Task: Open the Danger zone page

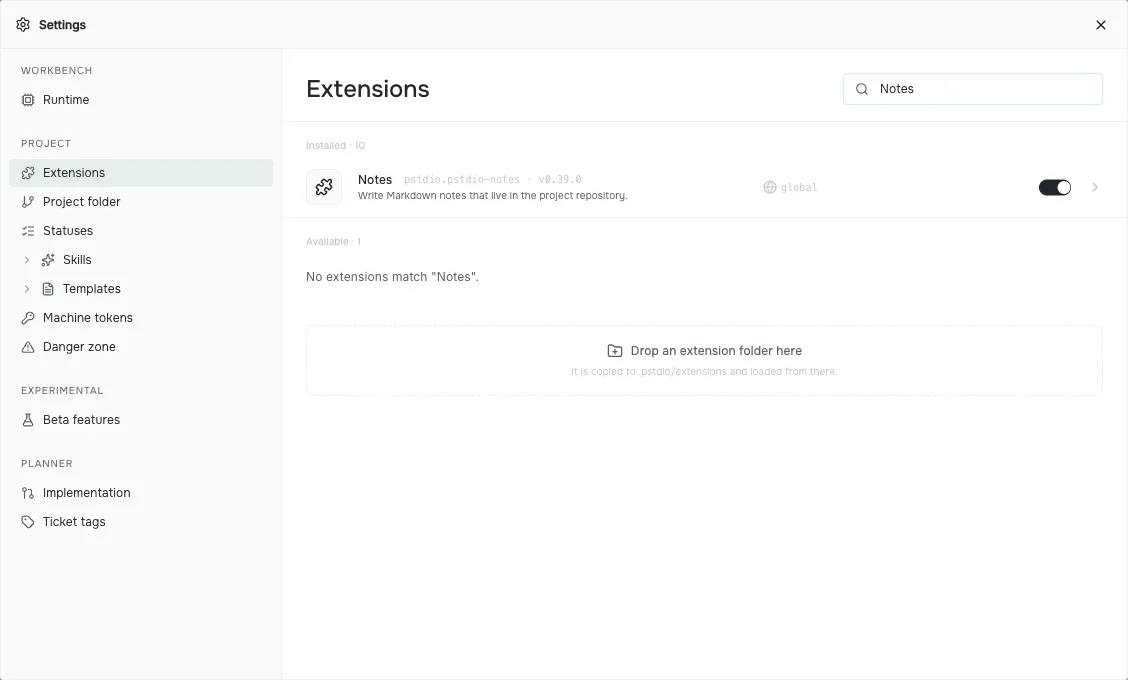Action: click(141, 347)
